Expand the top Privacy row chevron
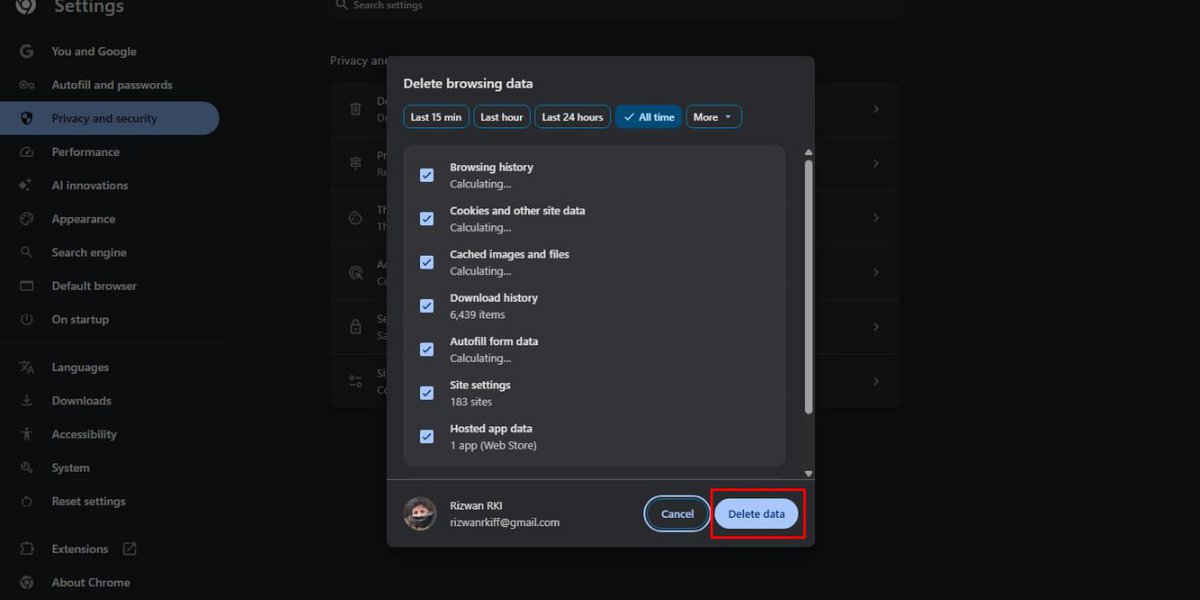1200x600 pixels. (876, 109)
